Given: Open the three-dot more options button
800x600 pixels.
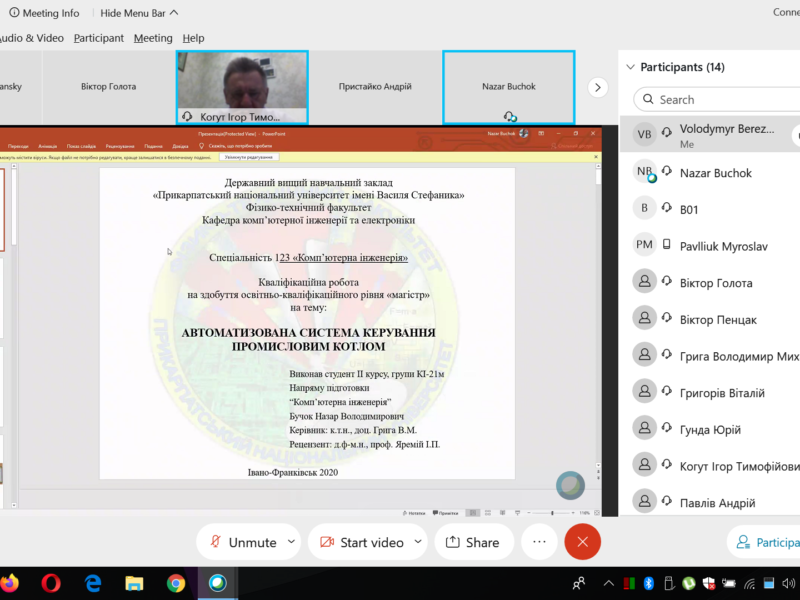Looking at the screenshot, I should click(539, 541).
